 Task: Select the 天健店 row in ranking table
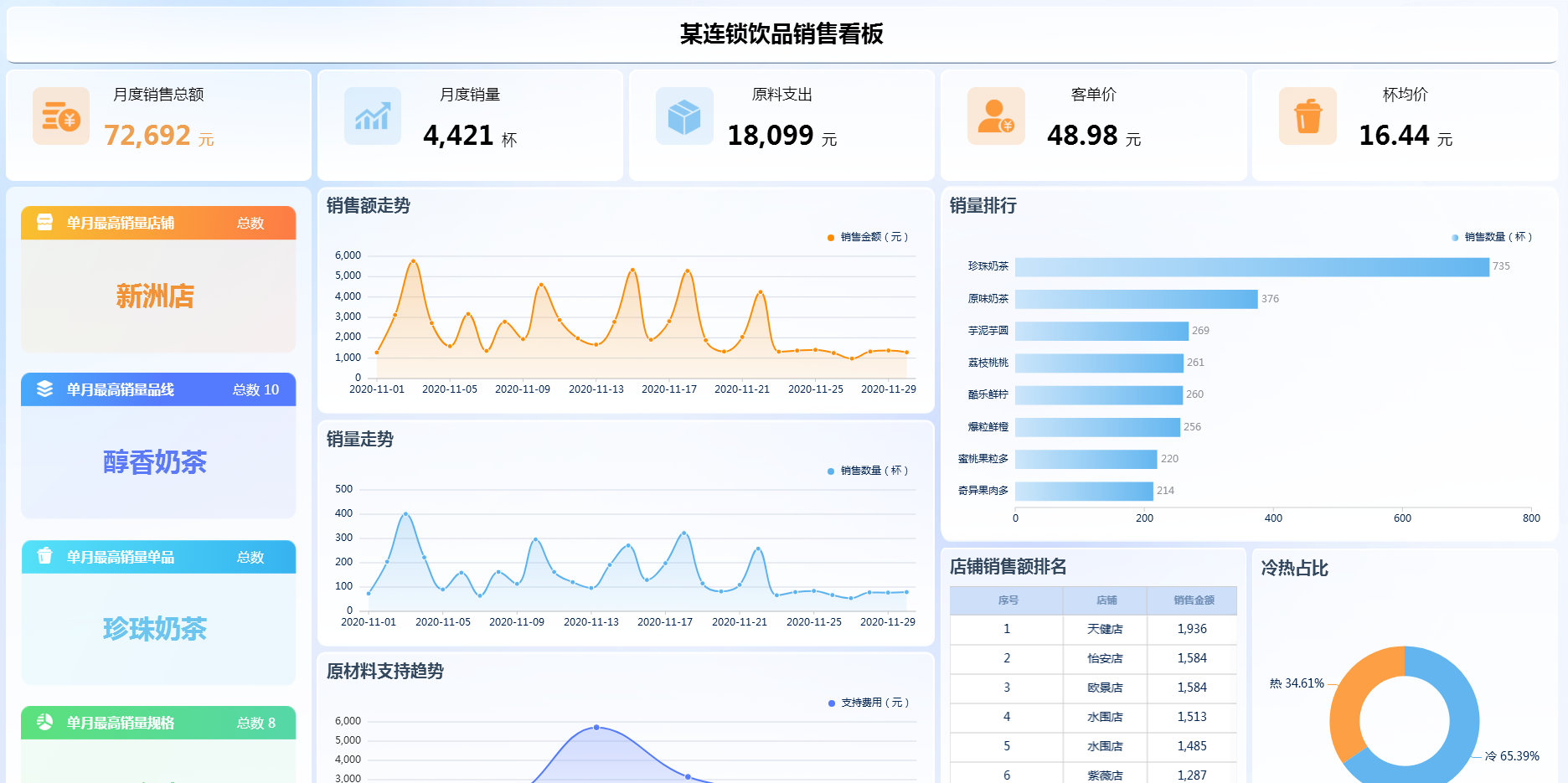(x=1105, y=630)
